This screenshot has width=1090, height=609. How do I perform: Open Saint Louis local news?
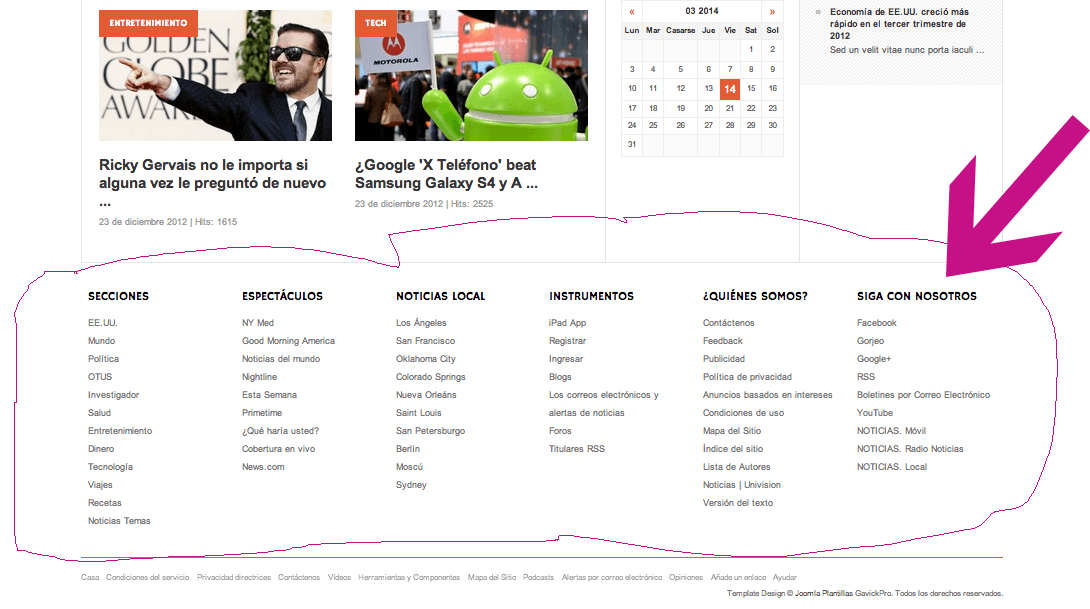click(418, 413)
